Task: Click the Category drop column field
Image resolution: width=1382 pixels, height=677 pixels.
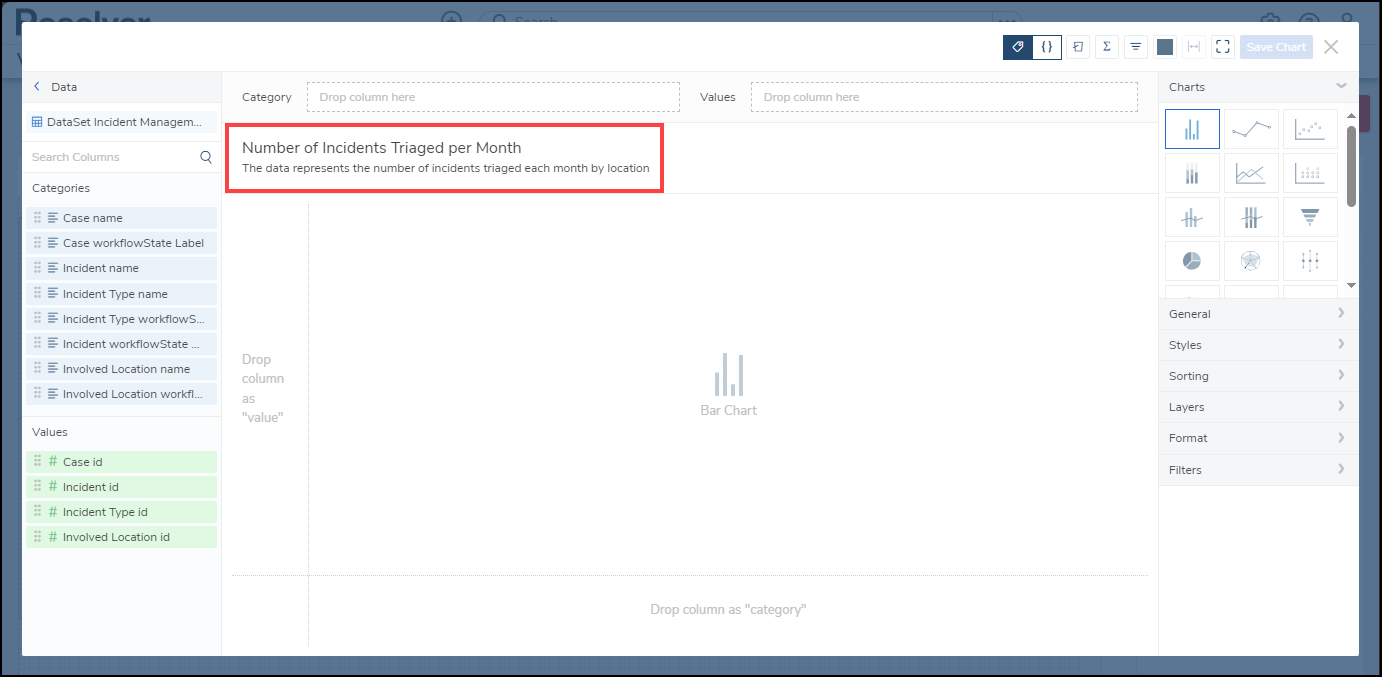Action: (493, 97)
